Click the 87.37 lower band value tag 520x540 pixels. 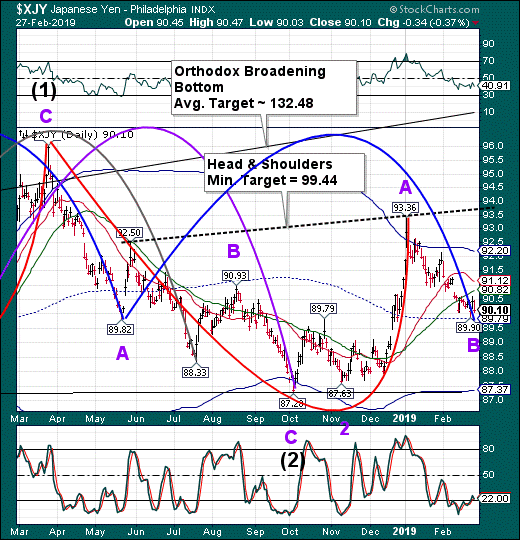click(x=495, y=390)
